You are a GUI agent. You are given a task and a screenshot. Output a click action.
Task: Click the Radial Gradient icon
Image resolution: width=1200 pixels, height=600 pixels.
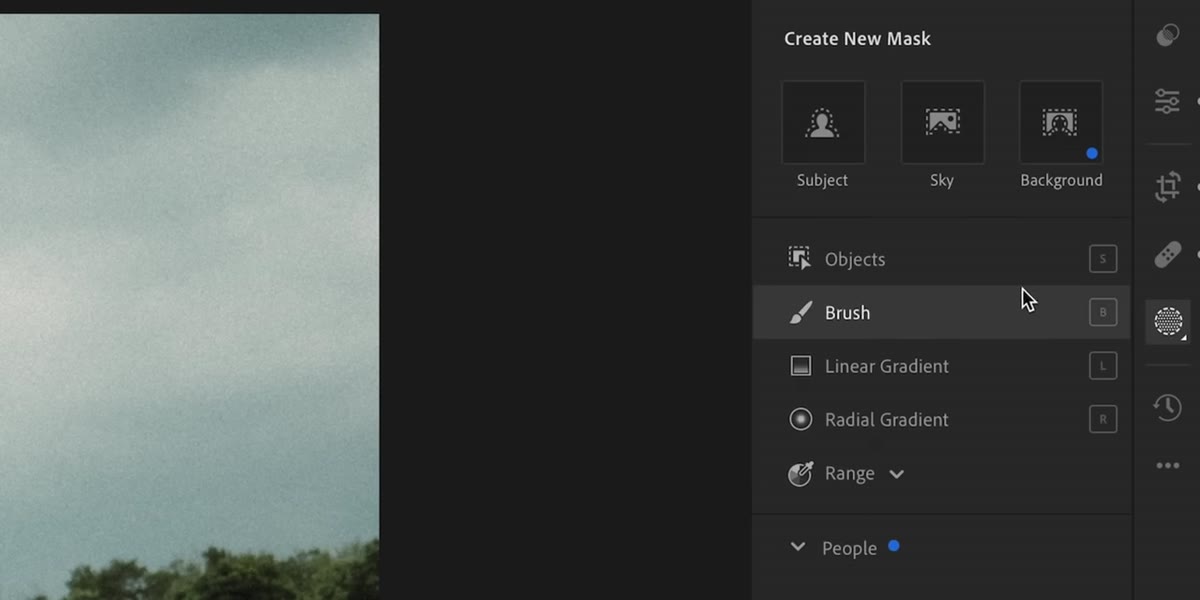(800, 419)
